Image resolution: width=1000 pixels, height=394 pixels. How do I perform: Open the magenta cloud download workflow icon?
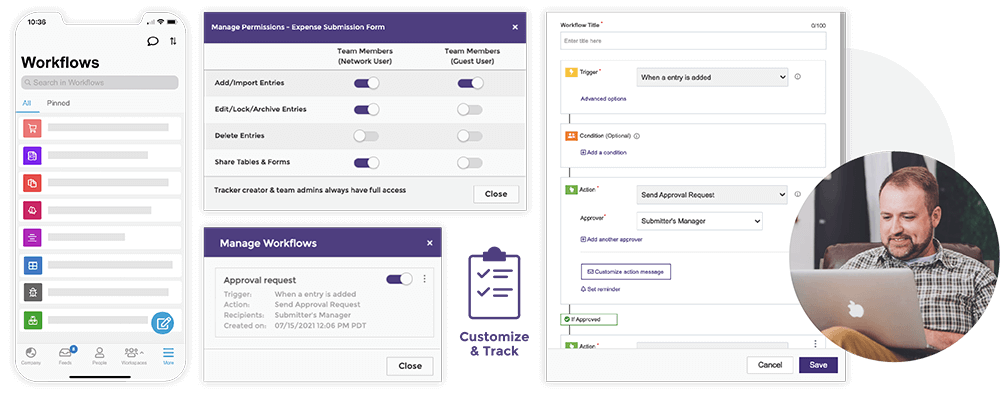click(x=33, y=210)
